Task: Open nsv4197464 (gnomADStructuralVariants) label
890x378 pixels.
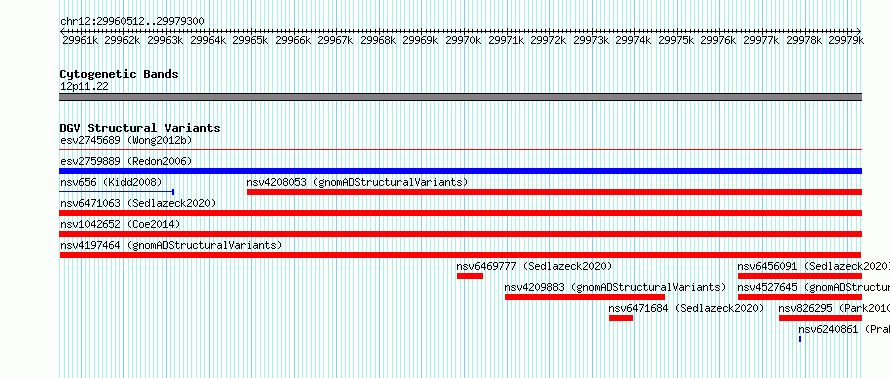Action: point(171,245)
